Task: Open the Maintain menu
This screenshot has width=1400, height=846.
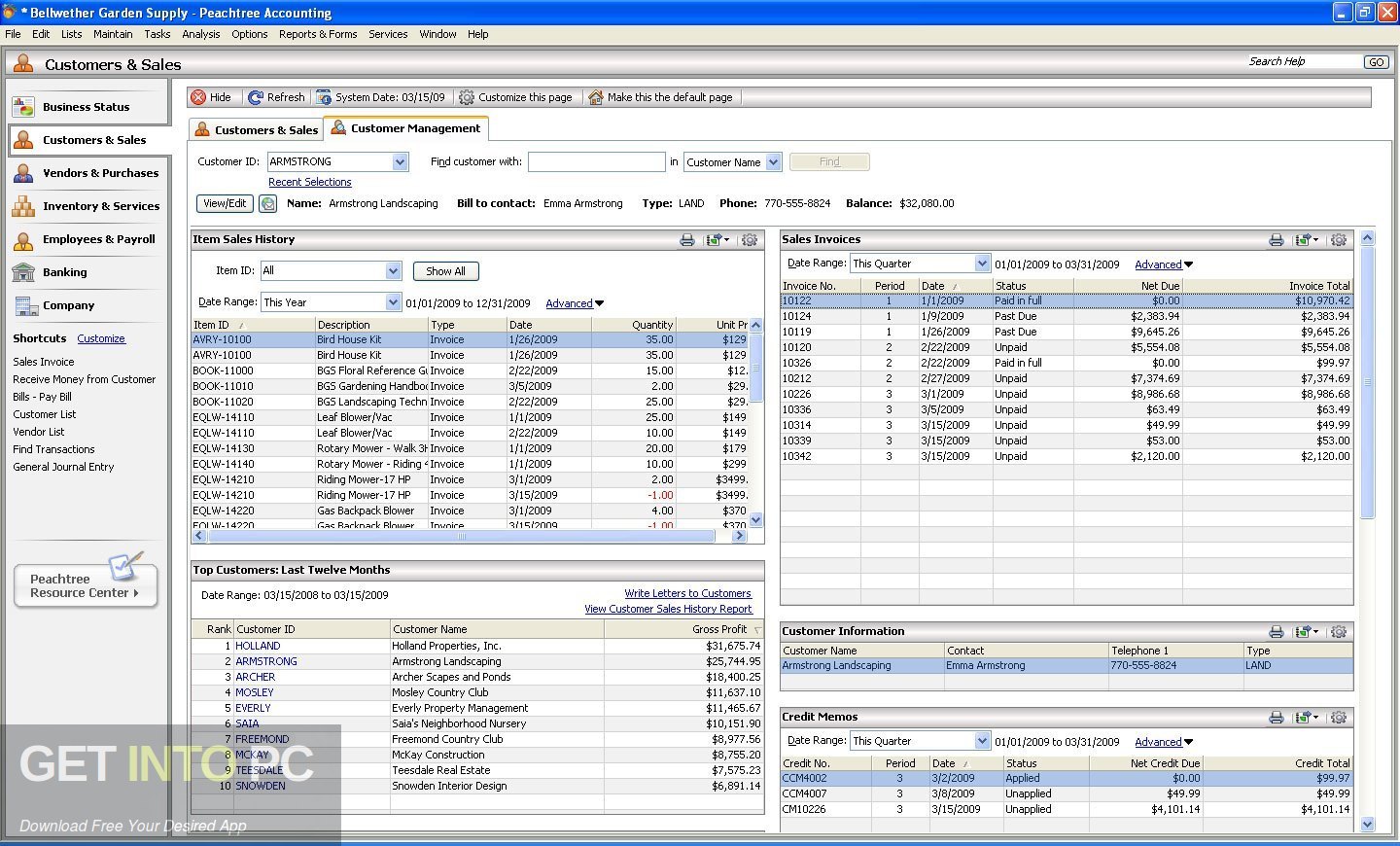Action: (113, 34)
